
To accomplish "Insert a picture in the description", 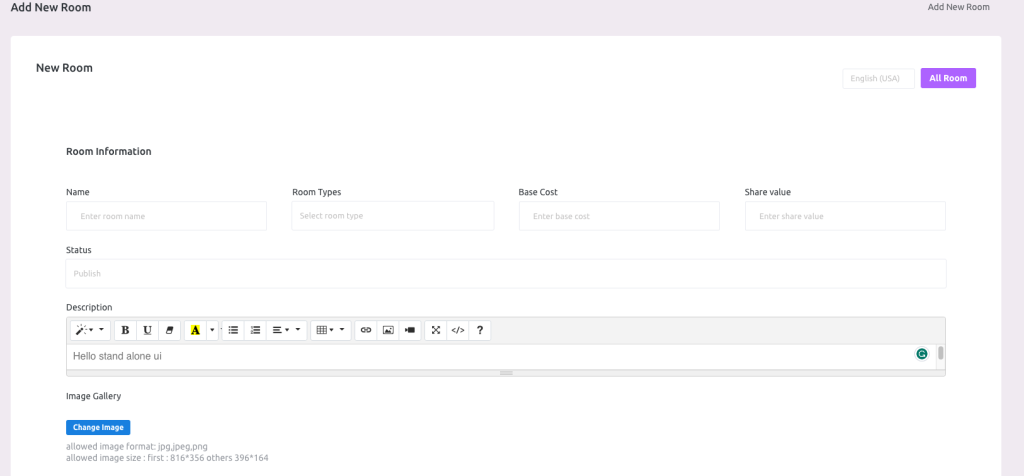I will pyautogui.click(x=388, y=330).
